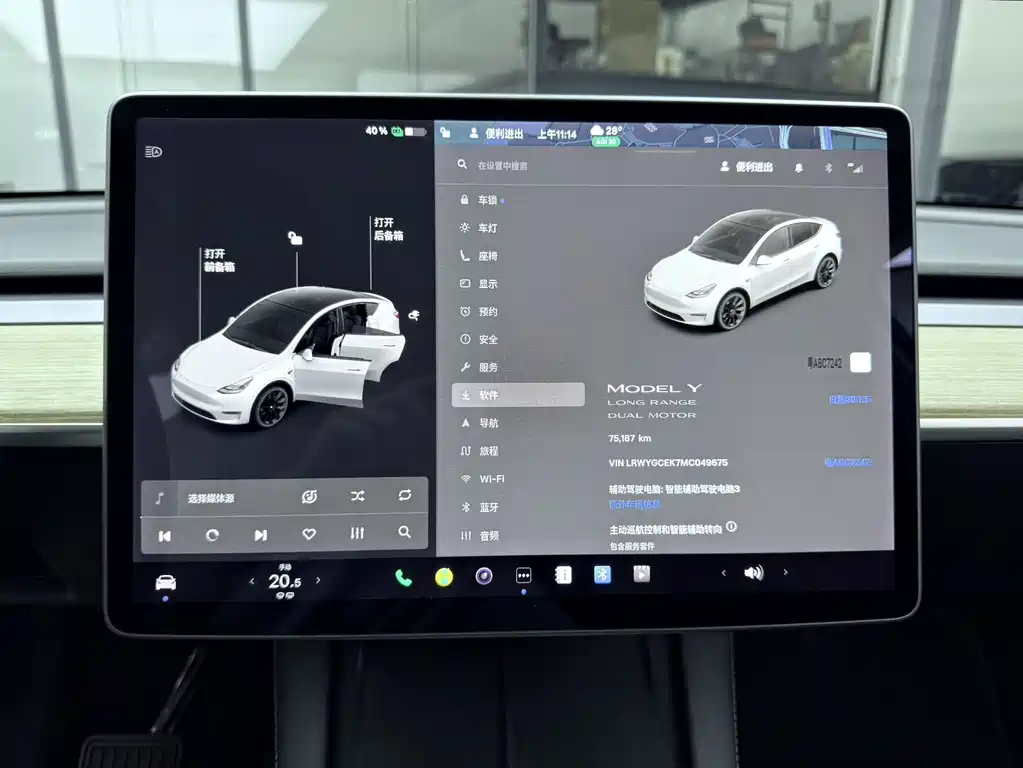Open the phone app in bottom bar

click(x=403, y=578)
